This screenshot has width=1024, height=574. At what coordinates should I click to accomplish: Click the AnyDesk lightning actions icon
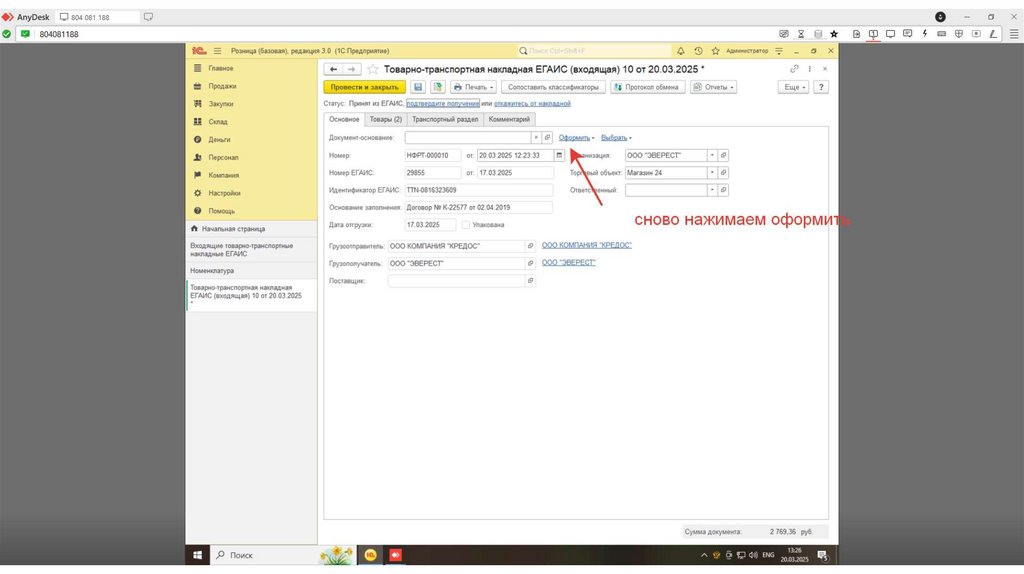tap(924, 34)
